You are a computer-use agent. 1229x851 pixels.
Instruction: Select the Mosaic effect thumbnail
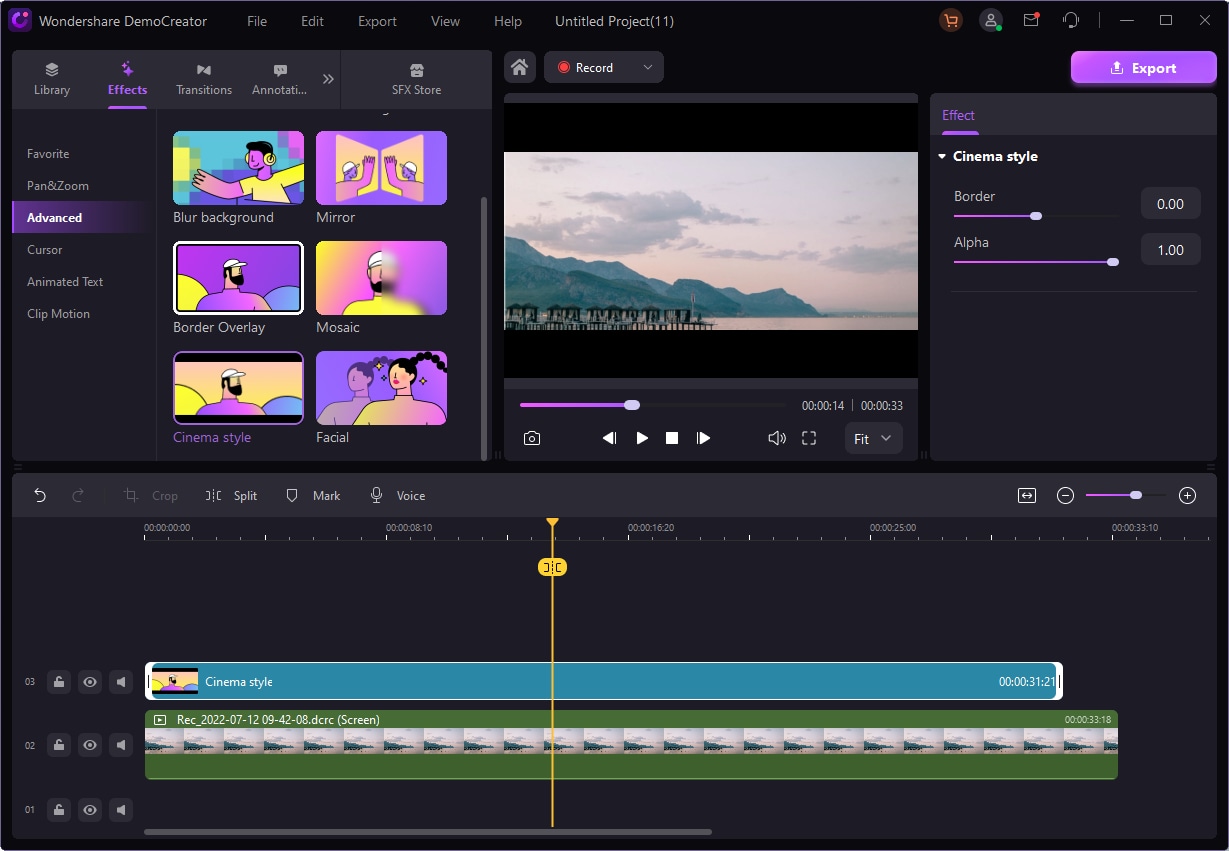[x=381, y=278]
